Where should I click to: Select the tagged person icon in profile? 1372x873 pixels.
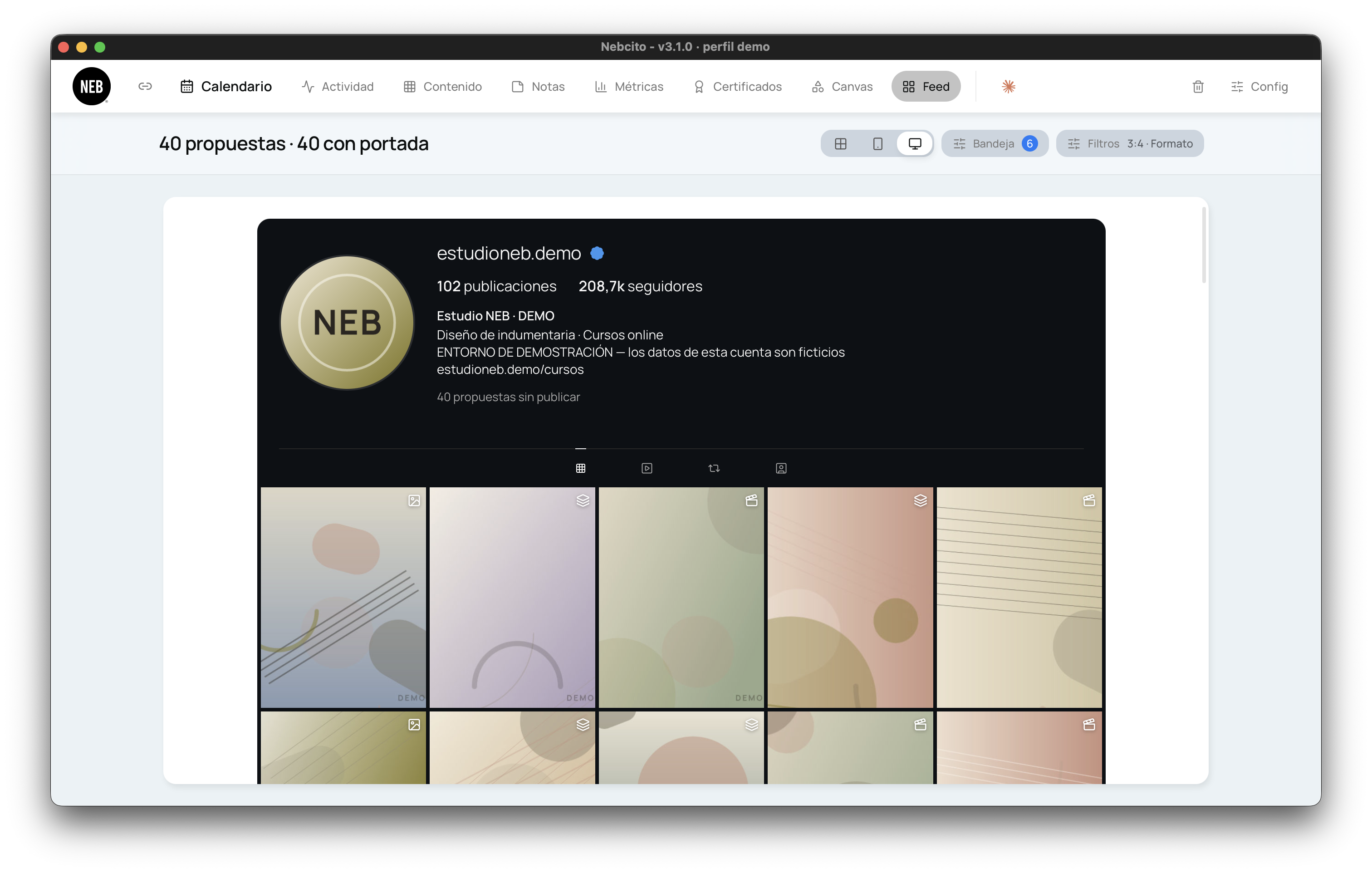point(781,468)
